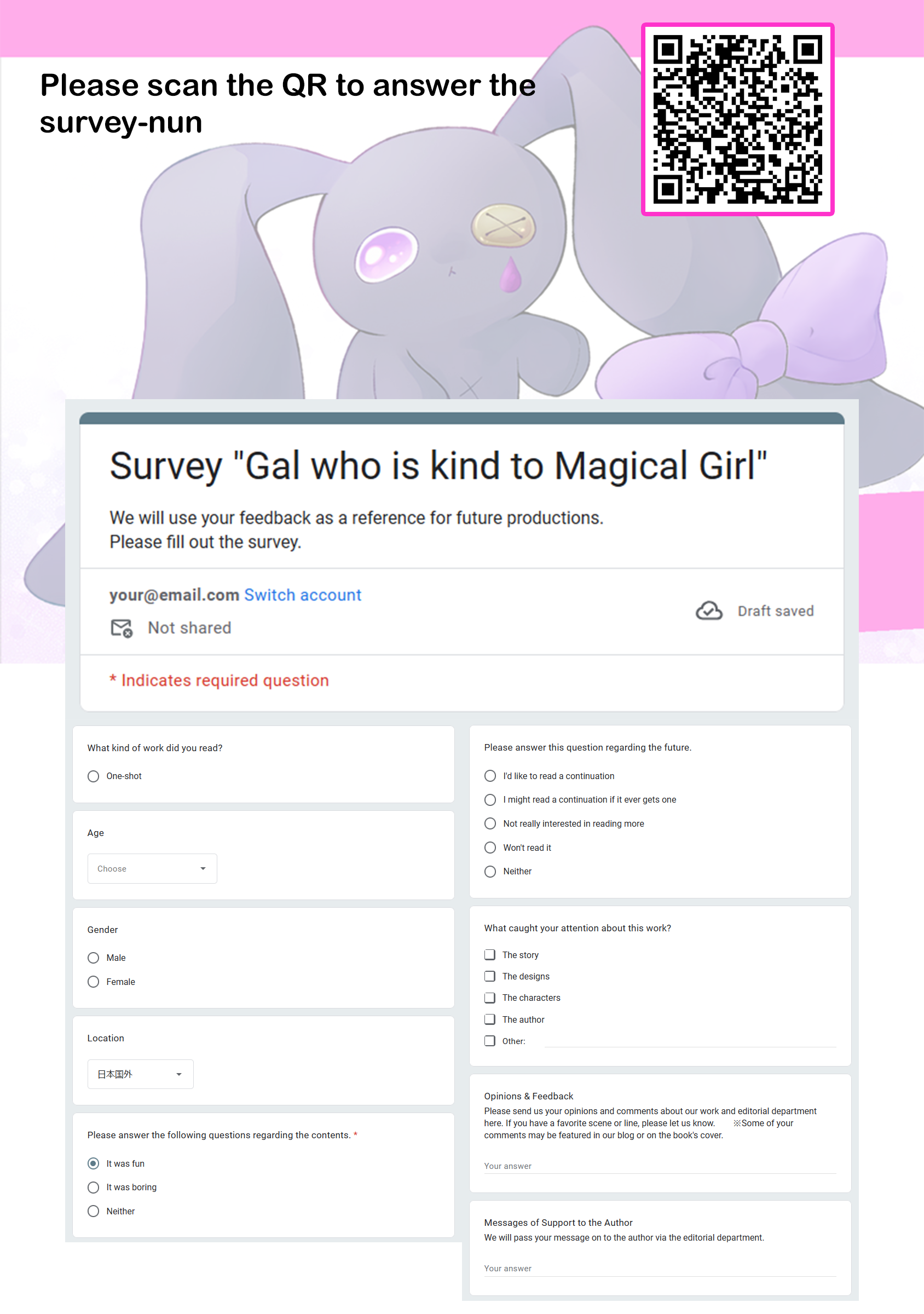
Task: Click the Draft saved cloud icon
Action: (709, 610)
